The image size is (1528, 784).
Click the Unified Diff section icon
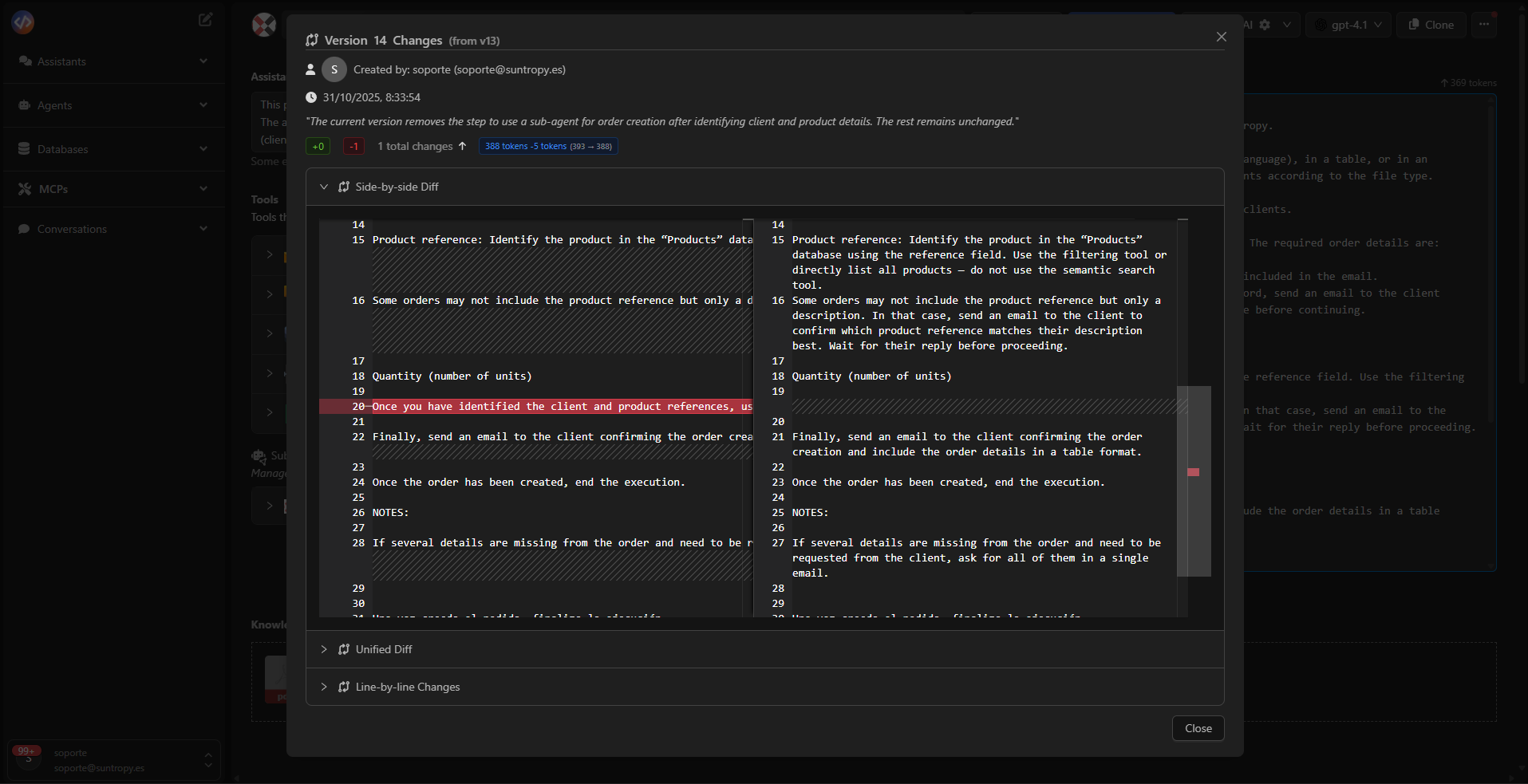(344, 649)
